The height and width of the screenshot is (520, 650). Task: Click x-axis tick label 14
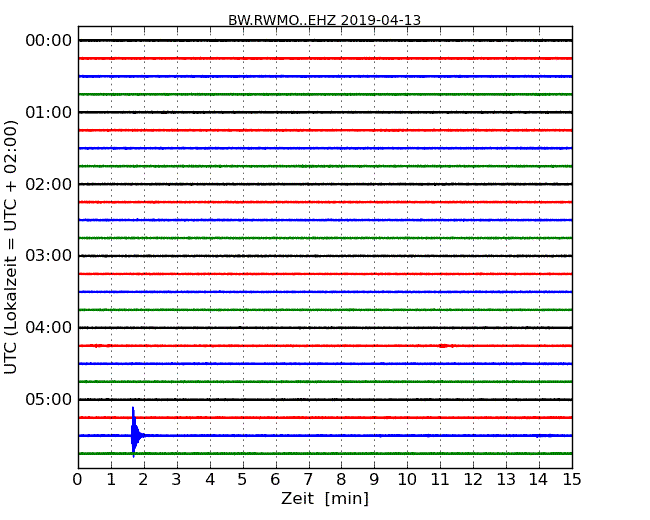tap(539, 479)
